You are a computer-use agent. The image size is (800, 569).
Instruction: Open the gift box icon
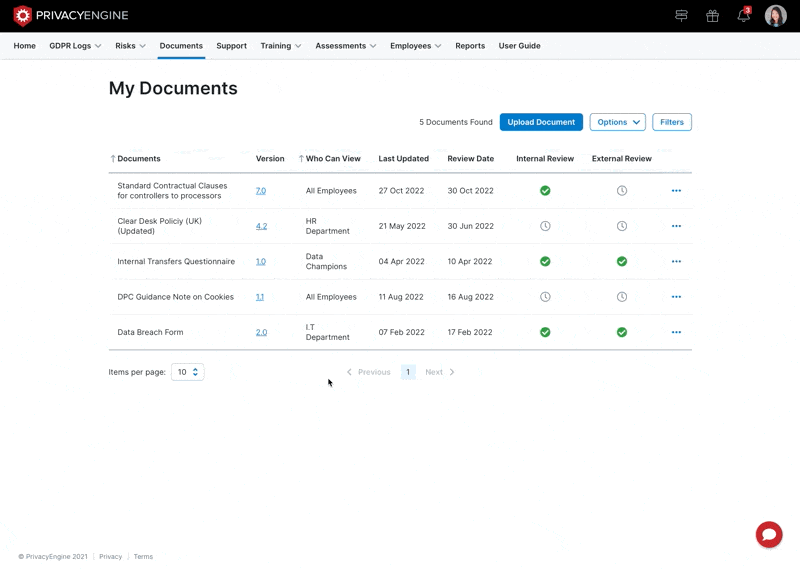tap(712, 16)
